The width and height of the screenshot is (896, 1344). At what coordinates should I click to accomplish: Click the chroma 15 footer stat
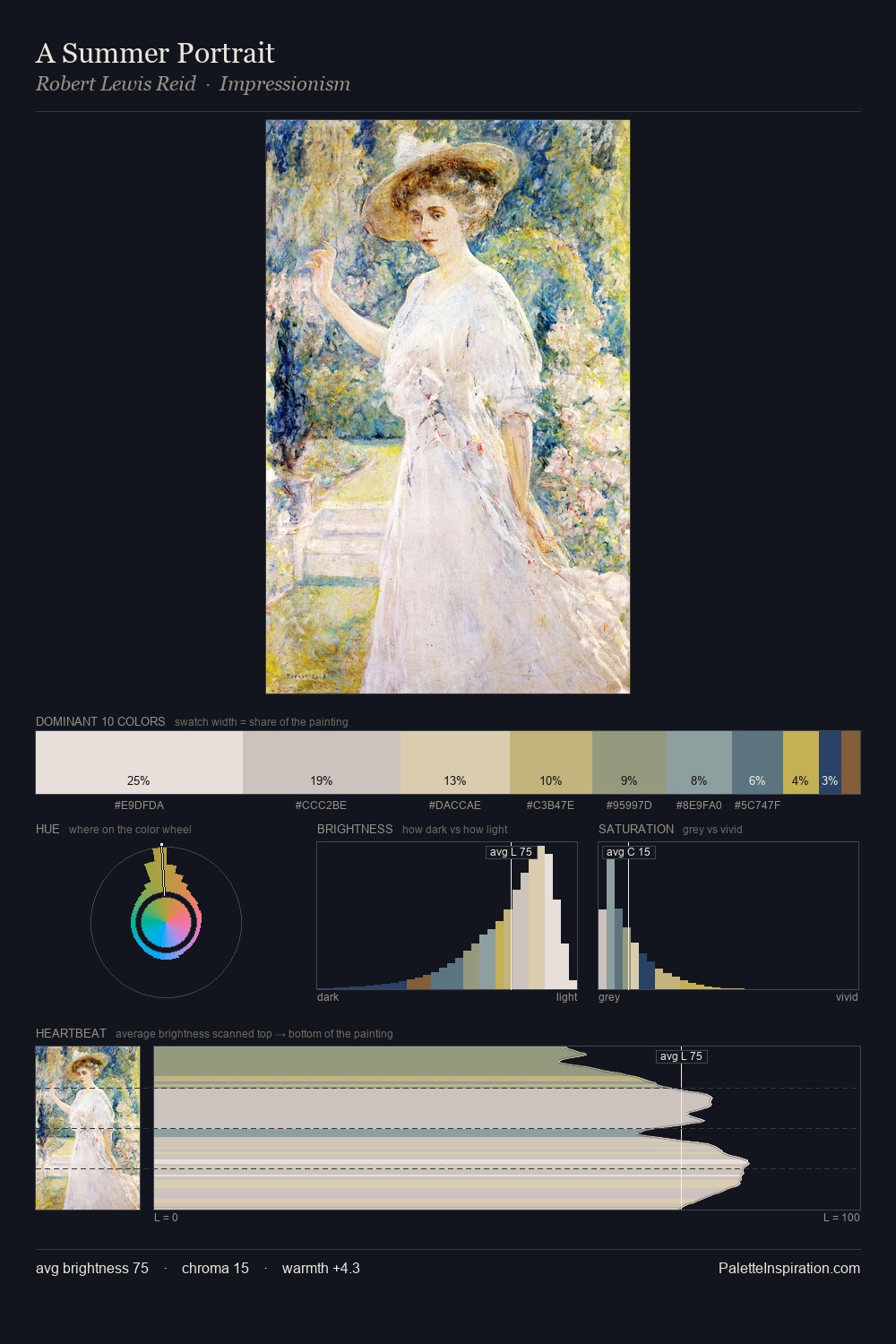pyautogui.click(x=215, y=1268)
